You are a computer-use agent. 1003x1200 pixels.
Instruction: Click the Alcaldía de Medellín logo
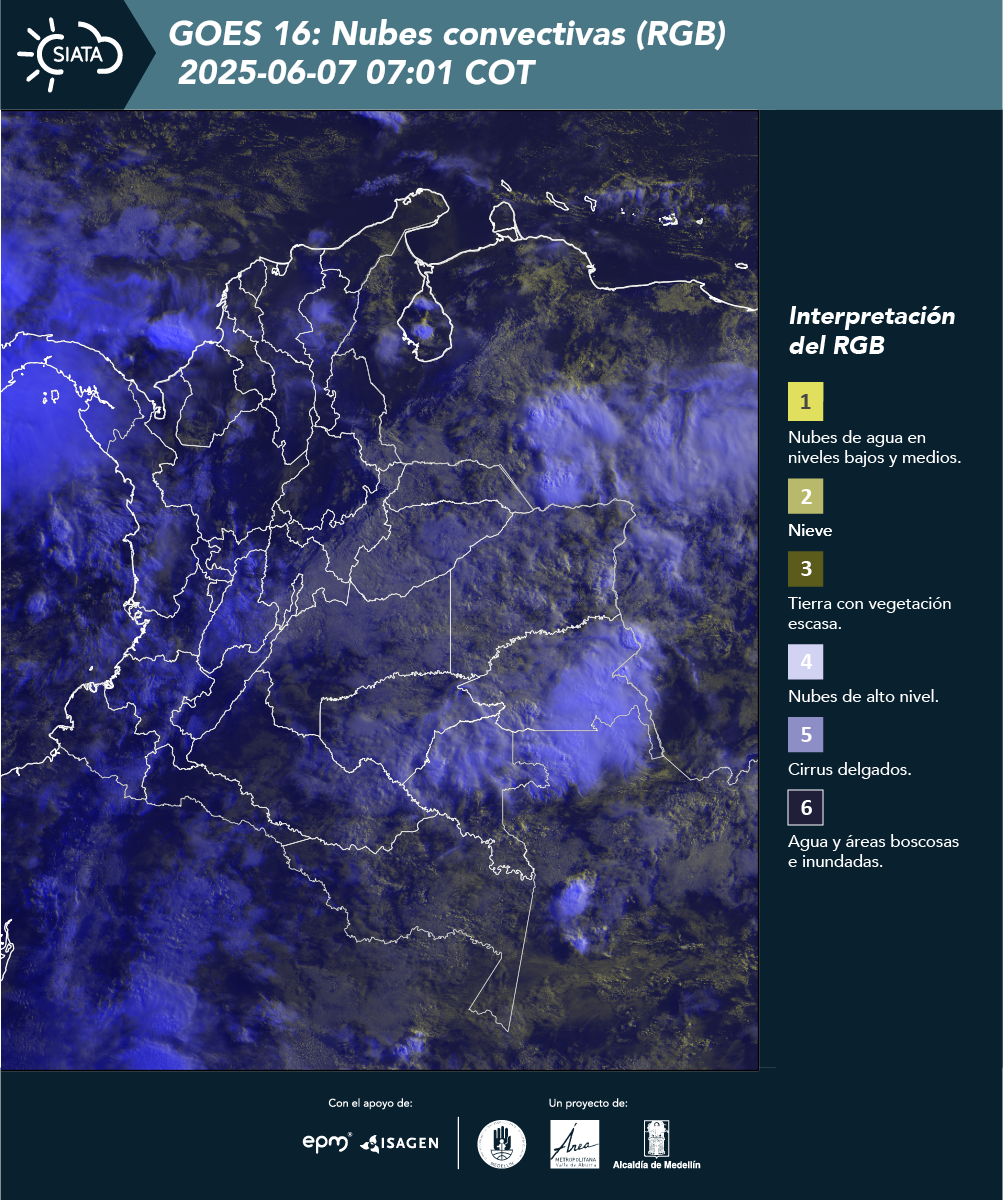coord(657,1144)
